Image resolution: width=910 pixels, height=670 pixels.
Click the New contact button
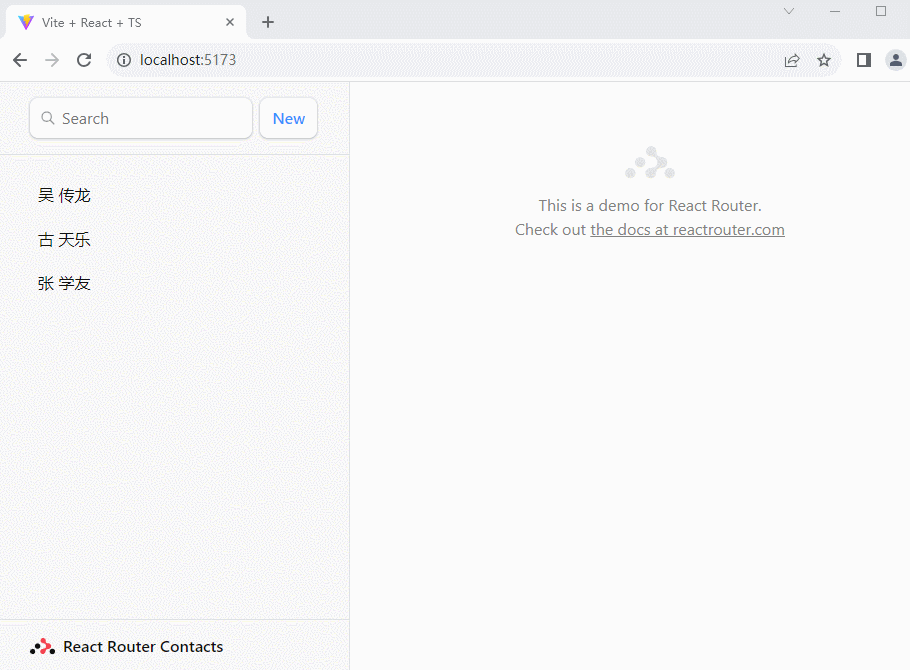point(288,118)
